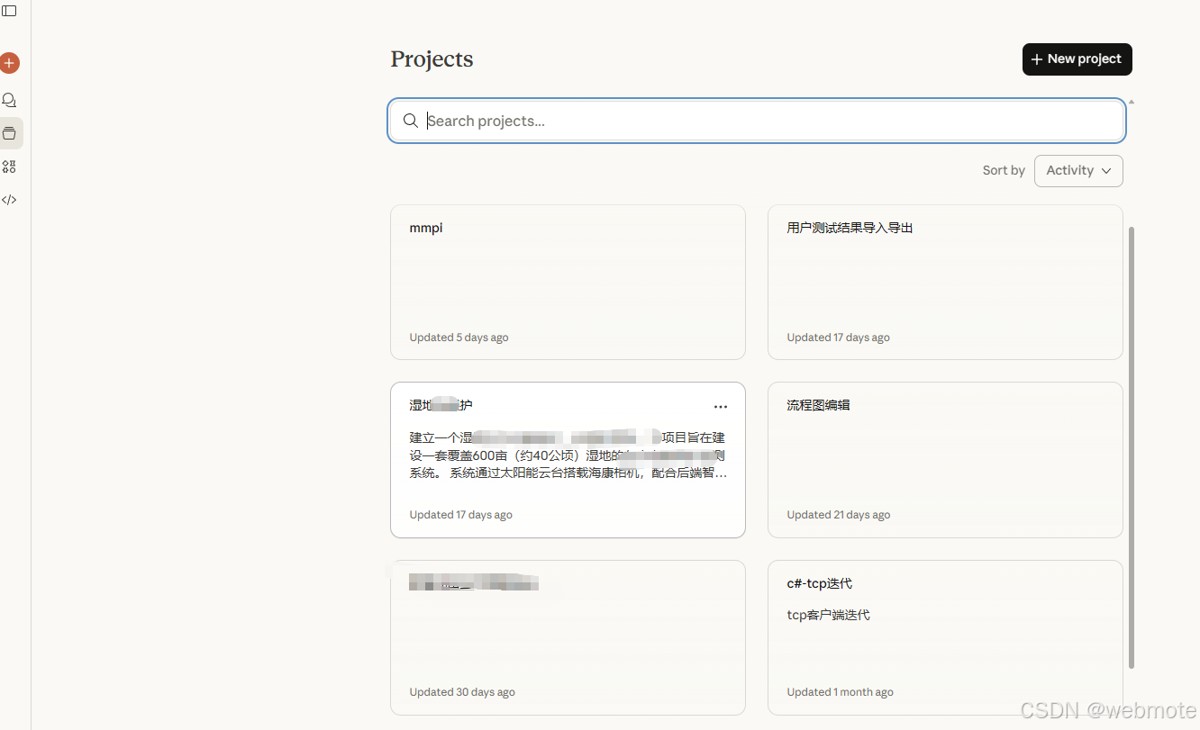Open the Artifacts shapes icon in the sidebar
The width and height of the screenshot is (1200, 730).
point(10,166)
